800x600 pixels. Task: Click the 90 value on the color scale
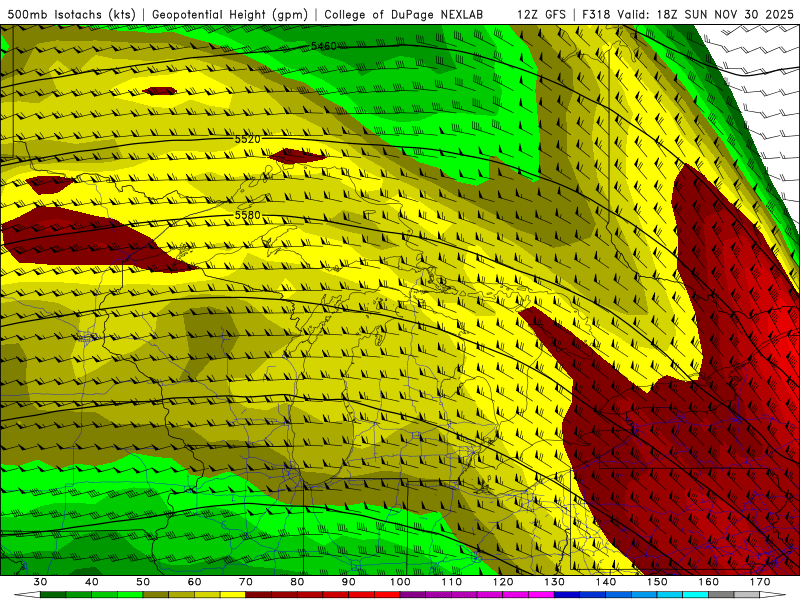(349, 582)
